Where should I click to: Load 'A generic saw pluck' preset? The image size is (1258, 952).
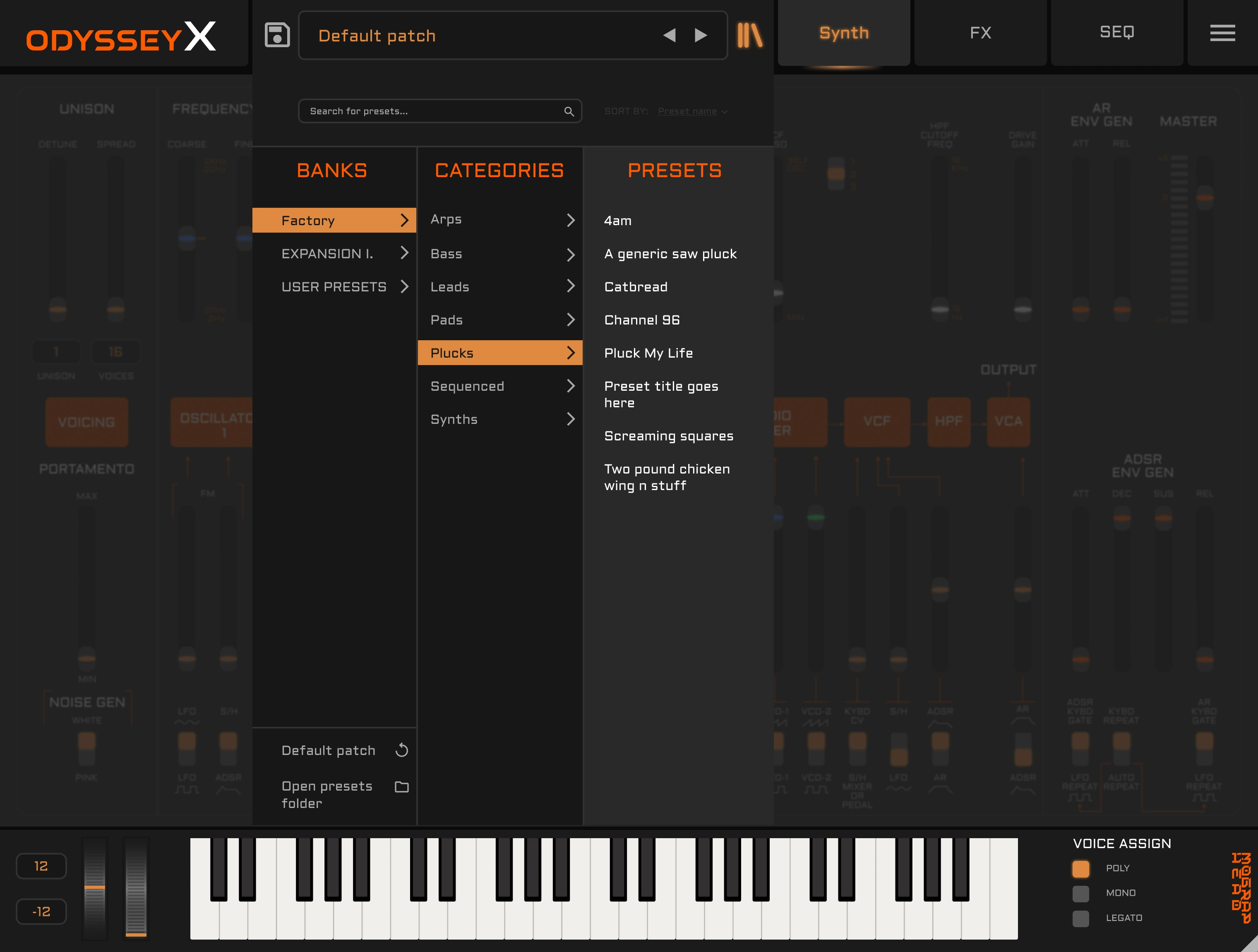pos(670,254)
